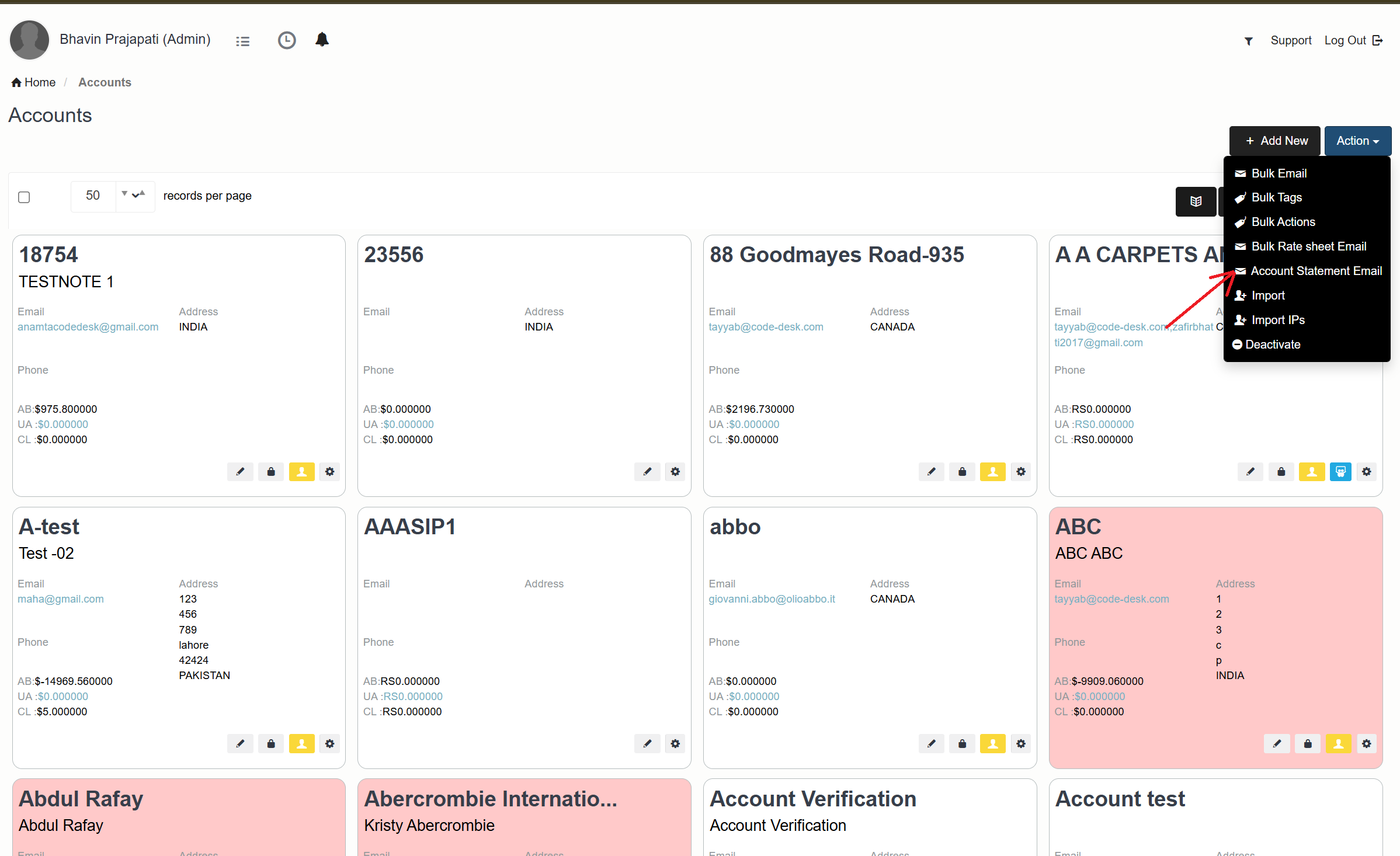1400x856 pixels.
Task: Open anamtacodedesk@gmail.com email link
Action: tap(88, 327)
